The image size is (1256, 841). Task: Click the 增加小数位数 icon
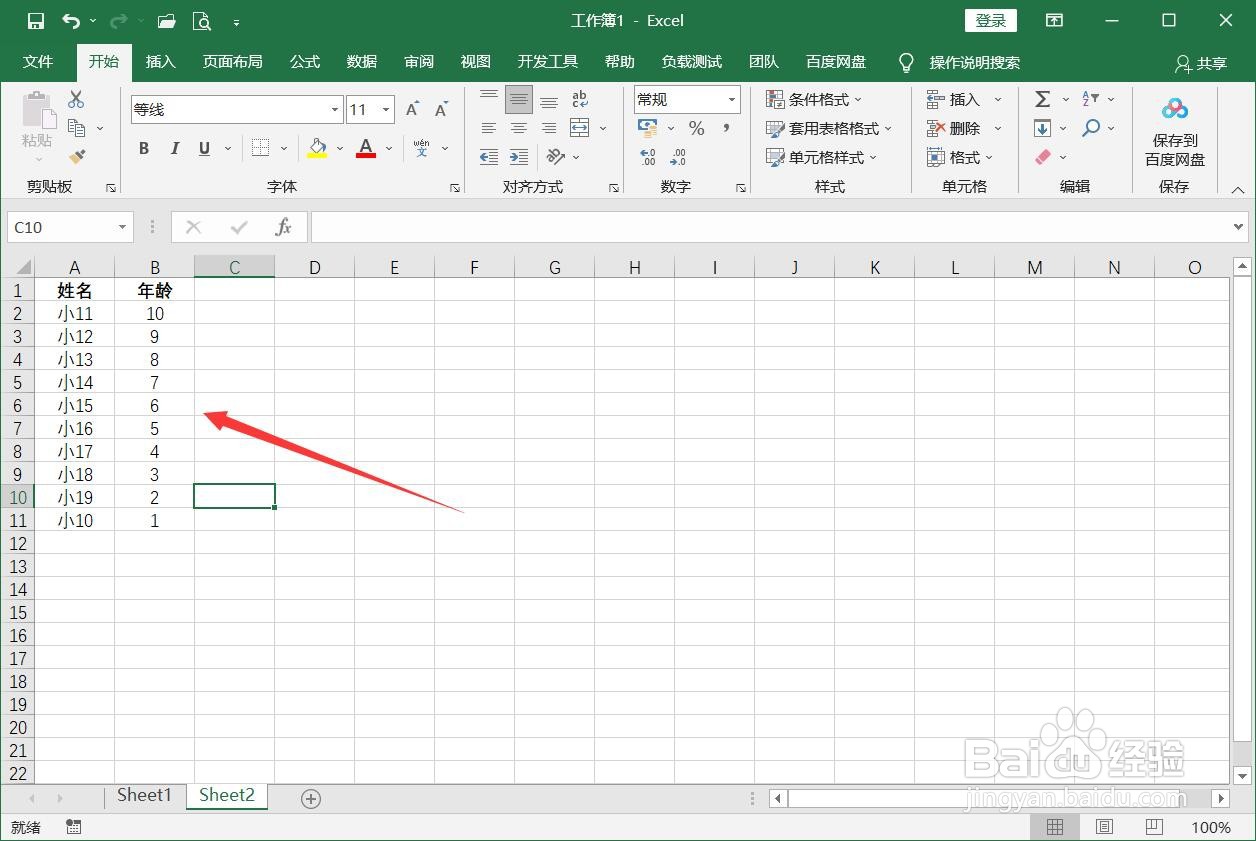point(648,157)
